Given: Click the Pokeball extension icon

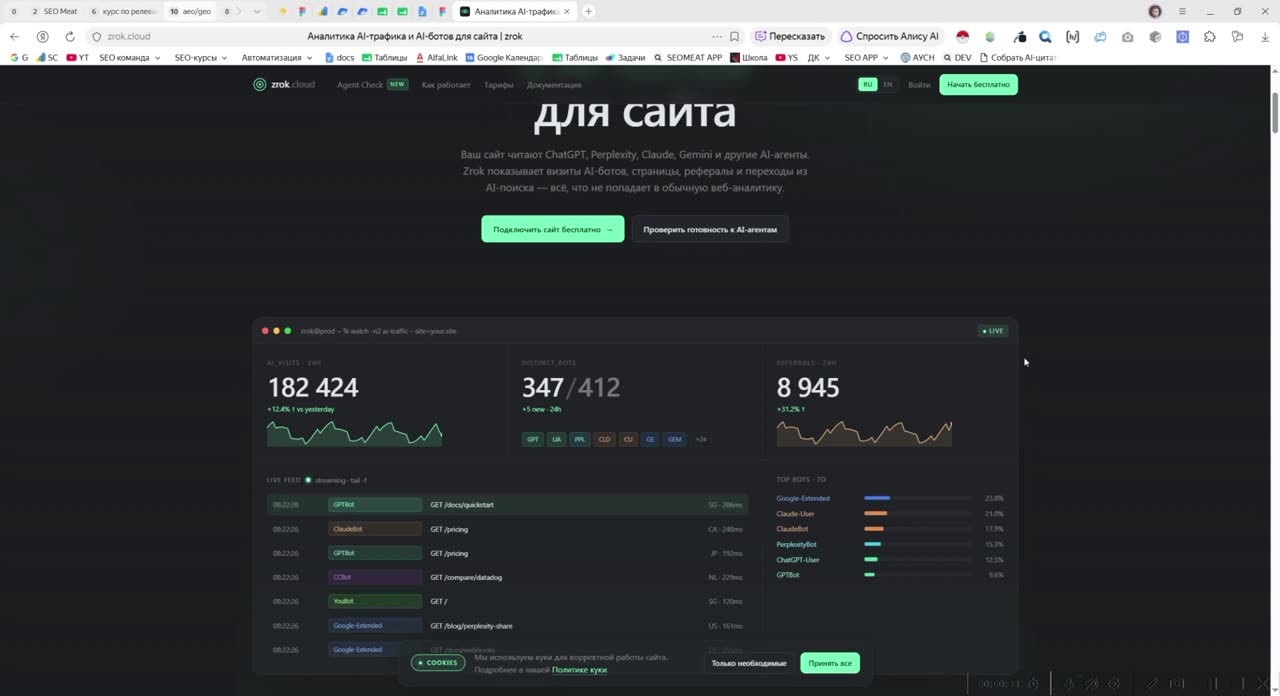Looking at the screenshot, I should tap(963, 37).
